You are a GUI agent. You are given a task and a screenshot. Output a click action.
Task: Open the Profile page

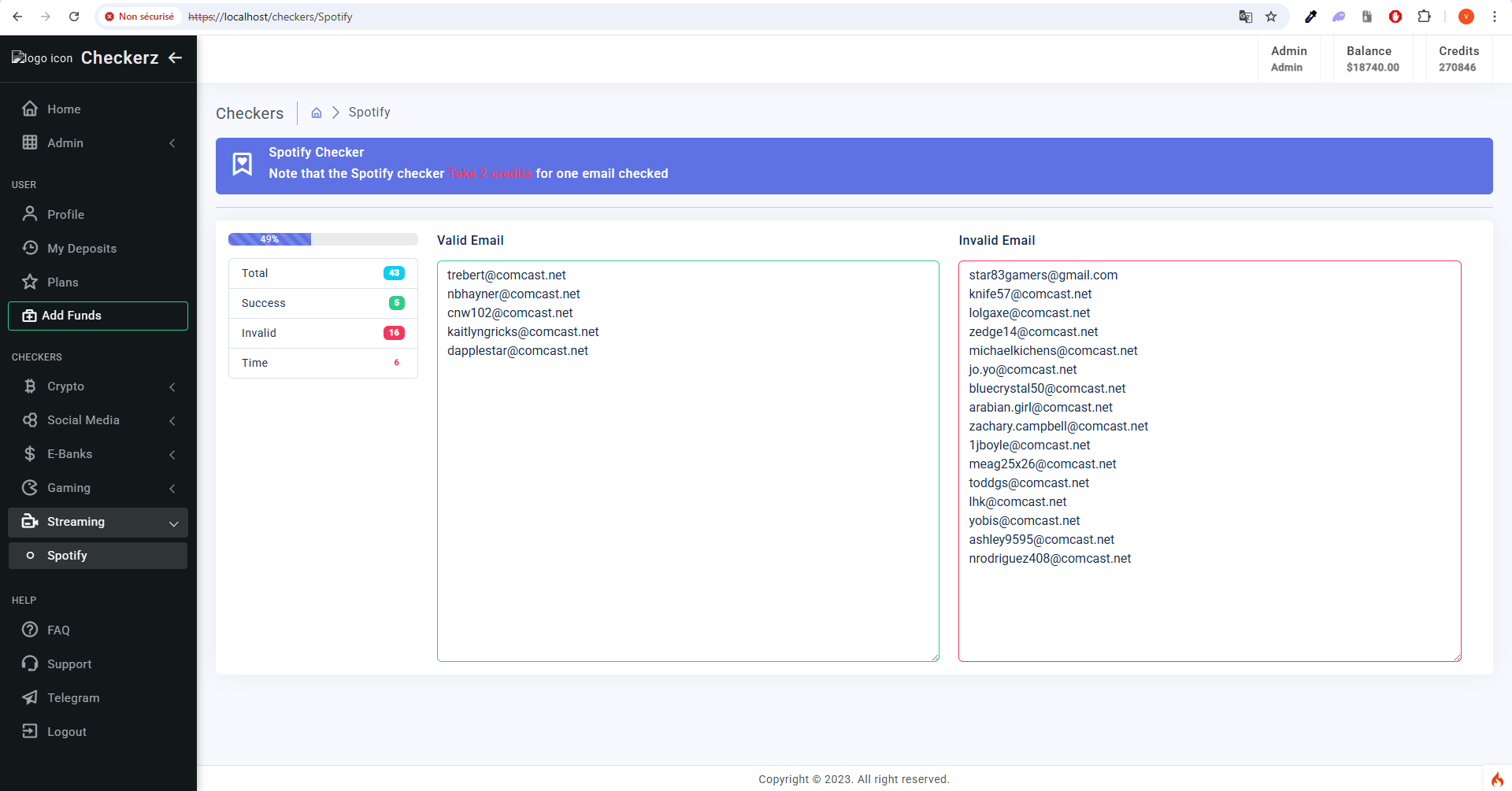pos(98,214)
